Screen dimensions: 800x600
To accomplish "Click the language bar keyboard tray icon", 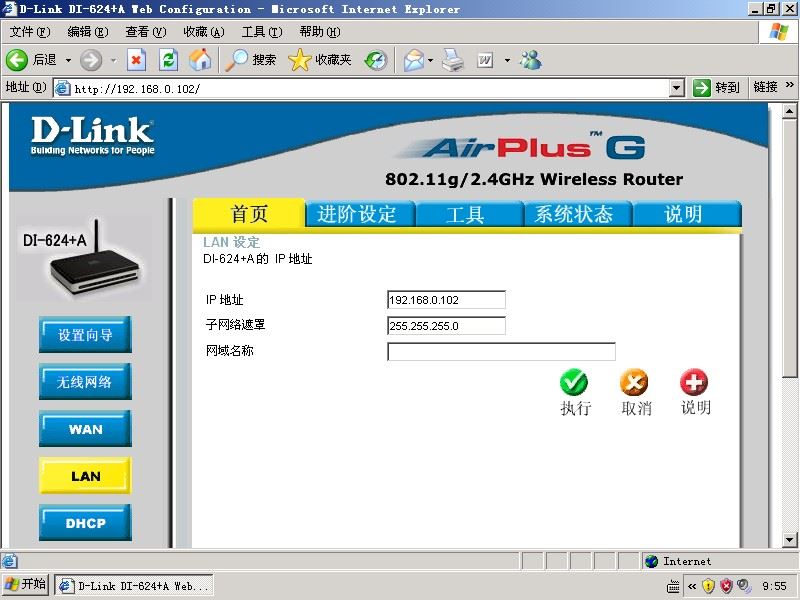I will [x=673, y=587].
